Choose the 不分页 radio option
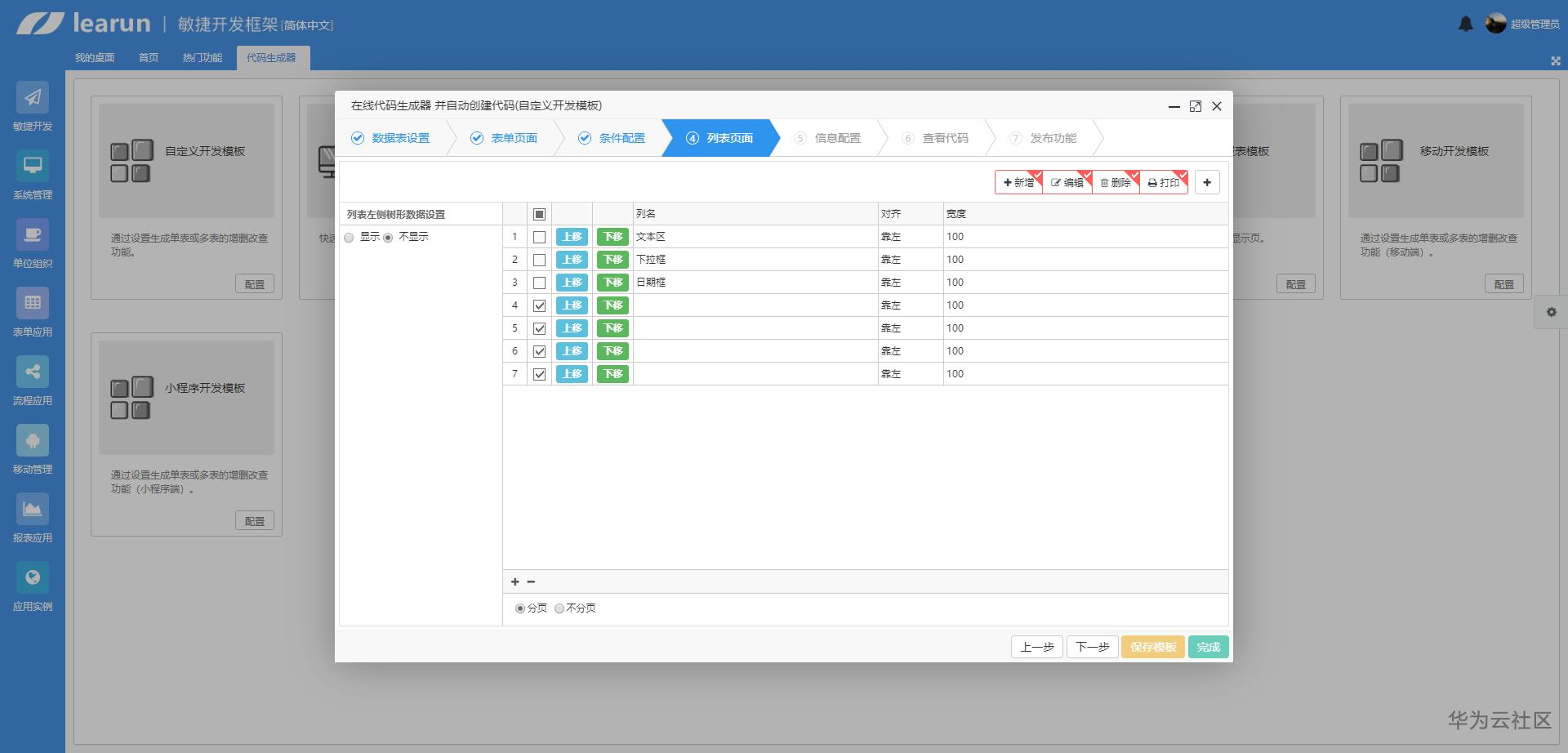1568x753 pixels. (559, 608)
